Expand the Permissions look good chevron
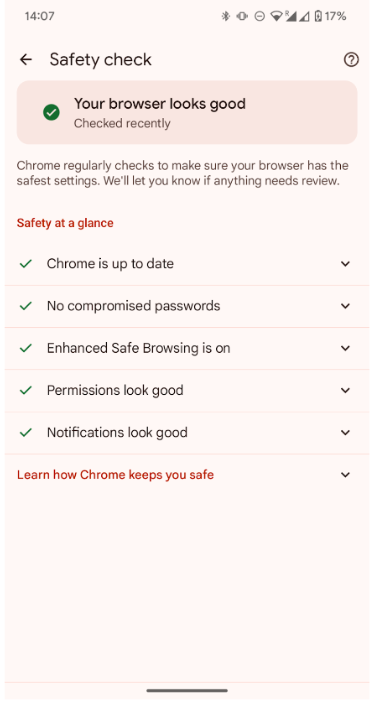Viewport: 372px width, 702px height. [345, 390]
